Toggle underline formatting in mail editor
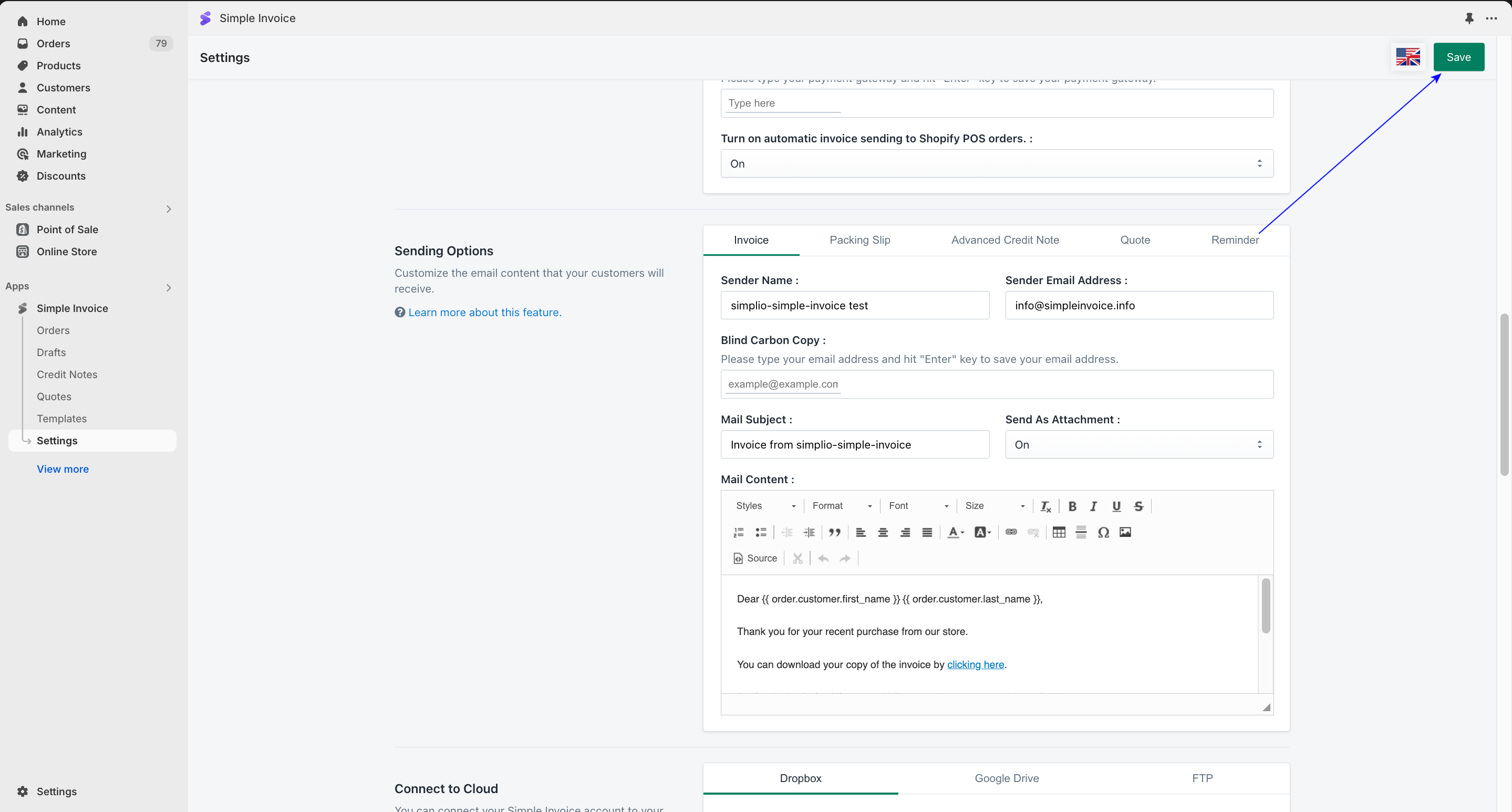Viewport: 1512px width, 812px height. point(1116,506)
